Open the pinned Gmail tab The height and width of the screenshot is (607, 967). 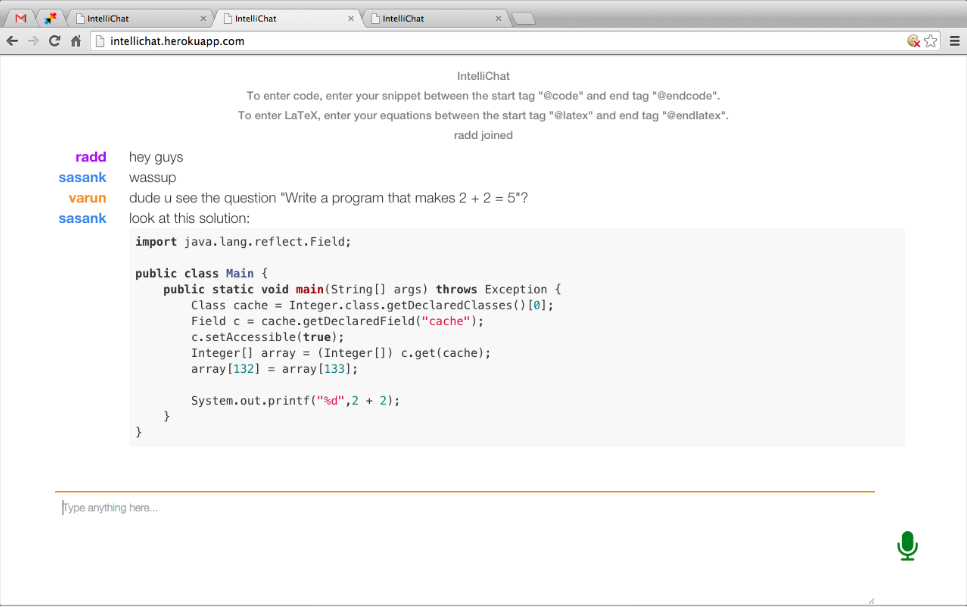[20, 19]
